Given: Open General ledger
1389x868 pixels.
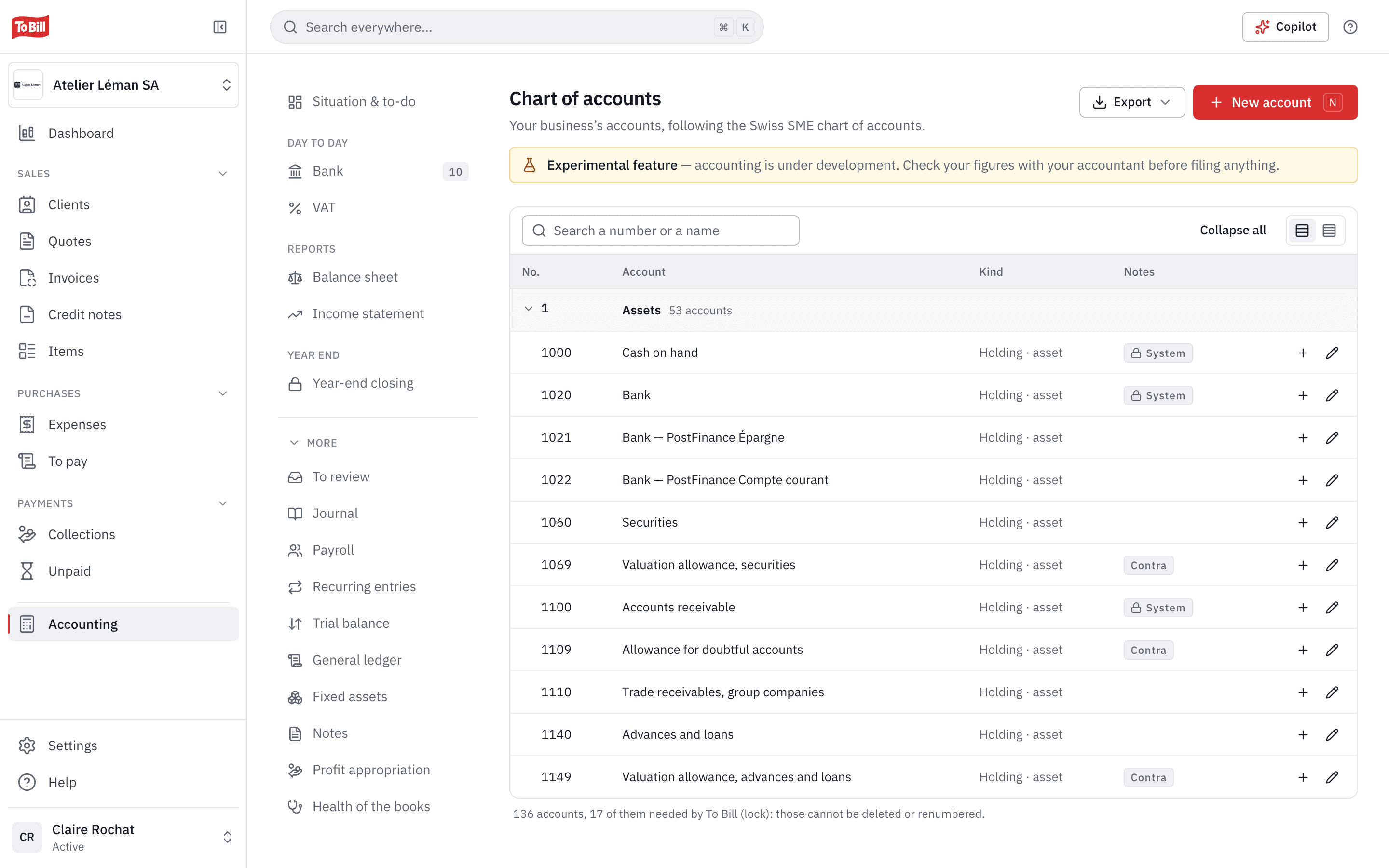Looking at the screenshot, I should pos(378,660).
